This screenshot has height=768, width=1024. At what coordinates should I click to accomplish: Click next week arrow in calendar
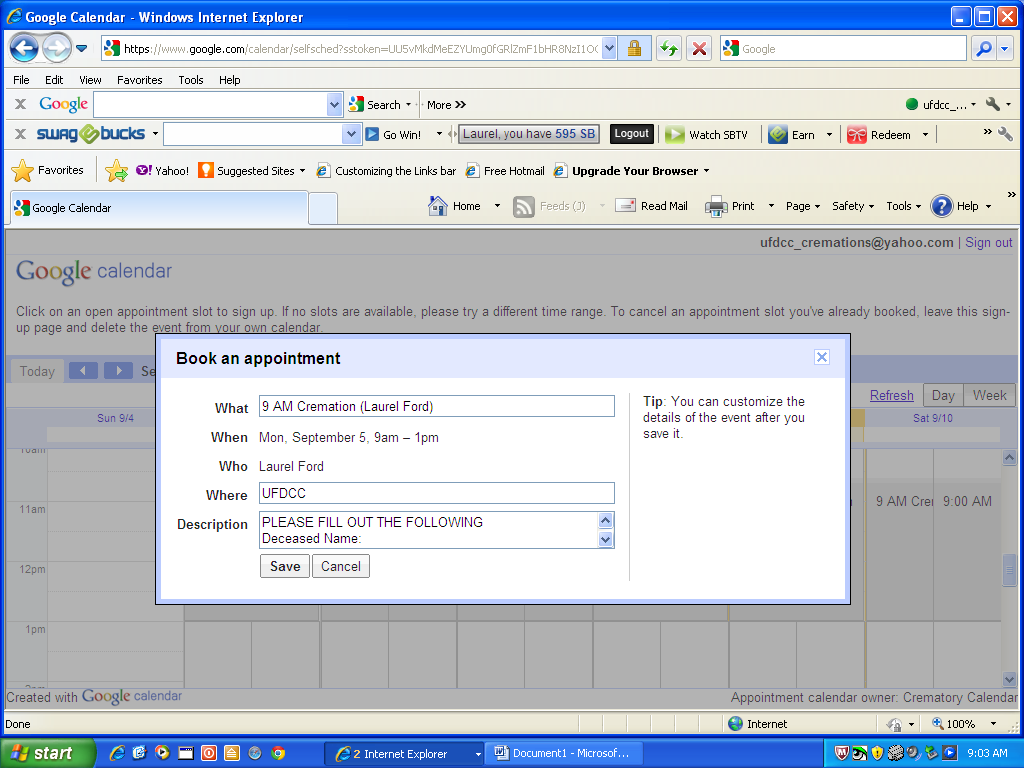[118, 370]
